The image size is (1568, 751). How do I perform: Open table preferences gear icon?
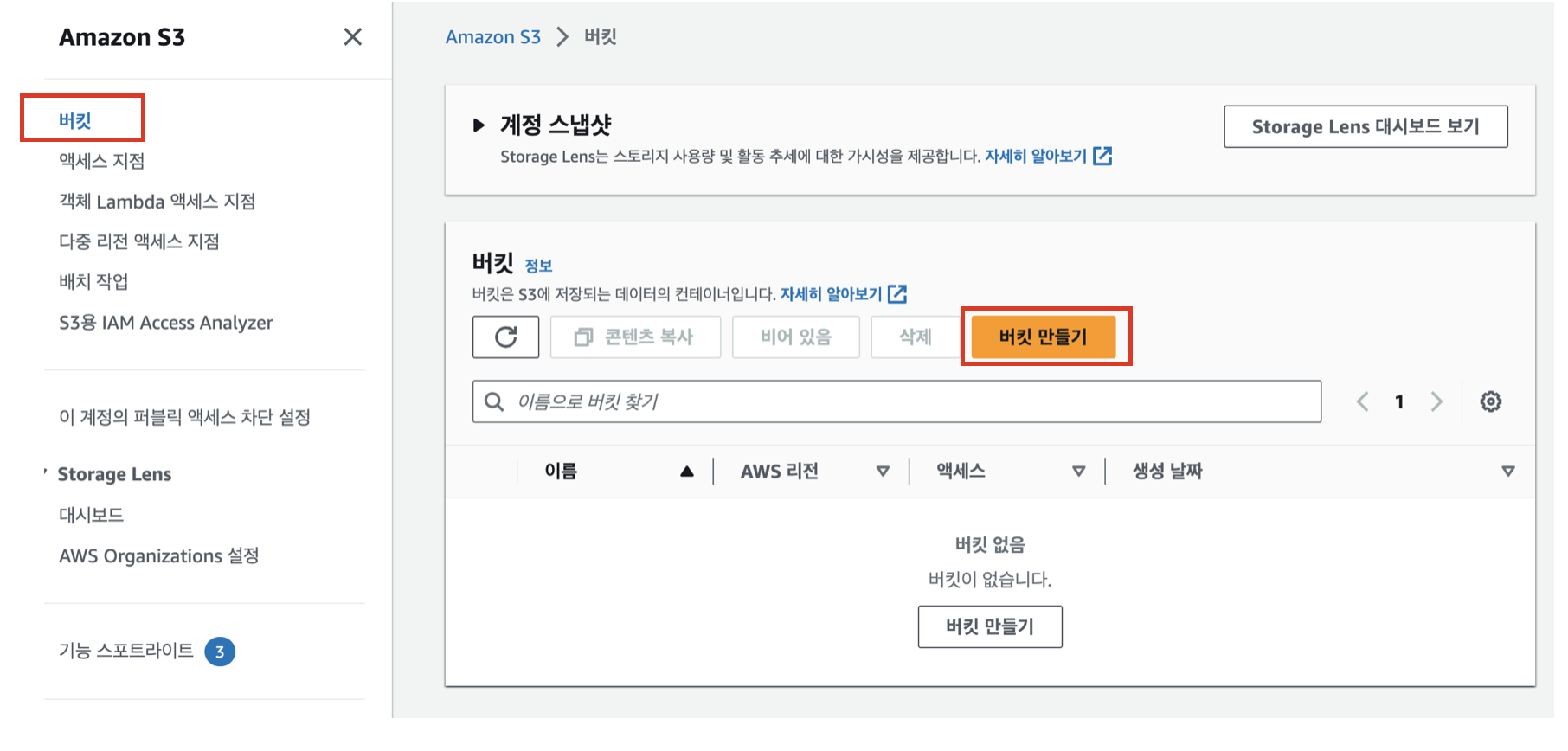(1490, 401)
